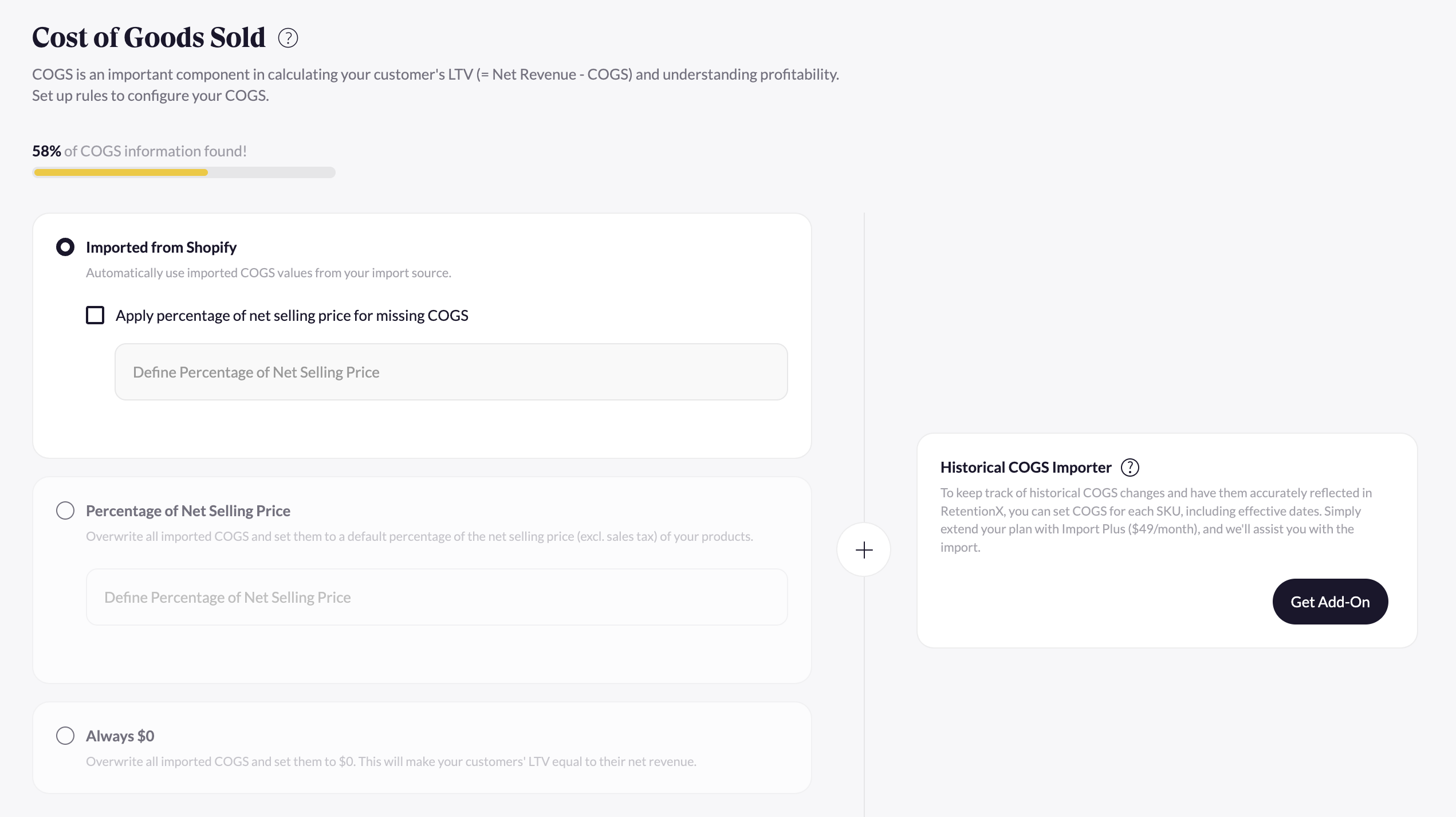Focus the Define Percentage of Net Selling Price field
Image resolution: width=1456 pixels, height=817 pixels.
451,372
